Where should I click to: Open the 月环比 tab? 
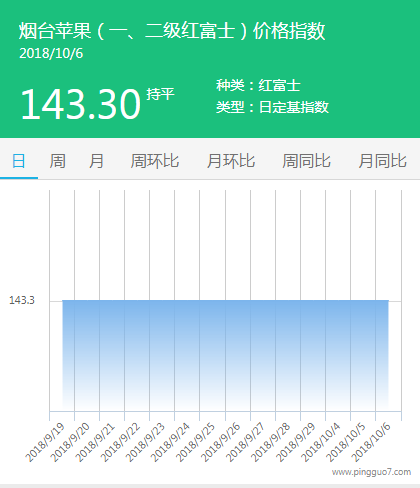(231, 161)
